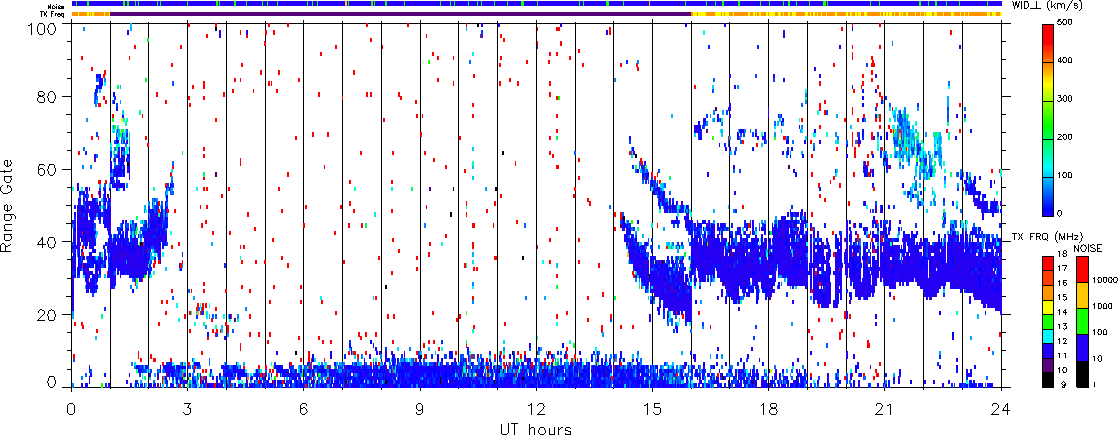Pick the yellow swatch in NOISE legend
This screenshot has height=435, width=1118.
pyautogui.click(x=1082, y=295)
